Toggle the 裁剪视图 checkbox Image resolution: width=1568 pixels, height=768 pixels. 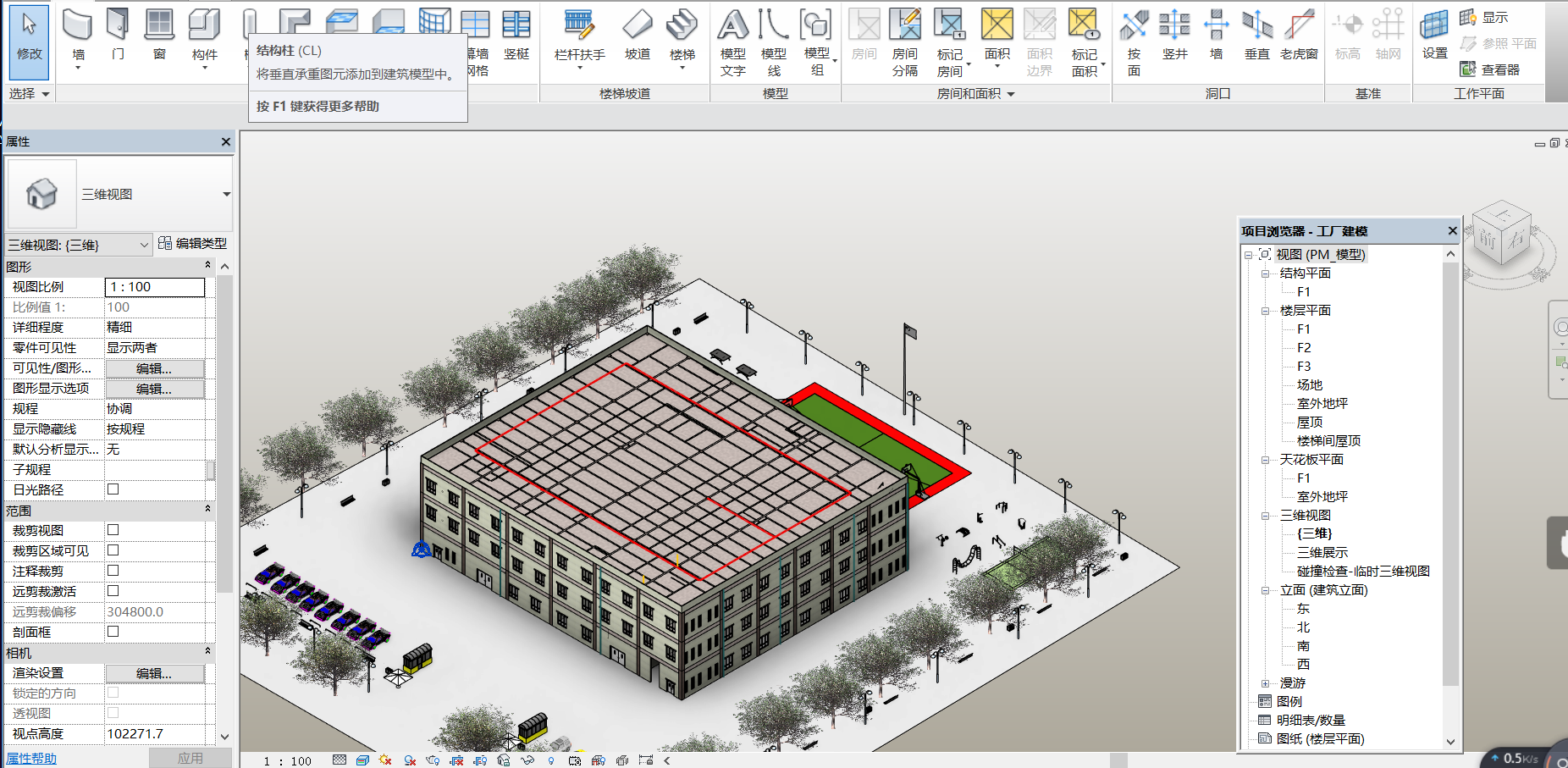click(x=113, y=530)
